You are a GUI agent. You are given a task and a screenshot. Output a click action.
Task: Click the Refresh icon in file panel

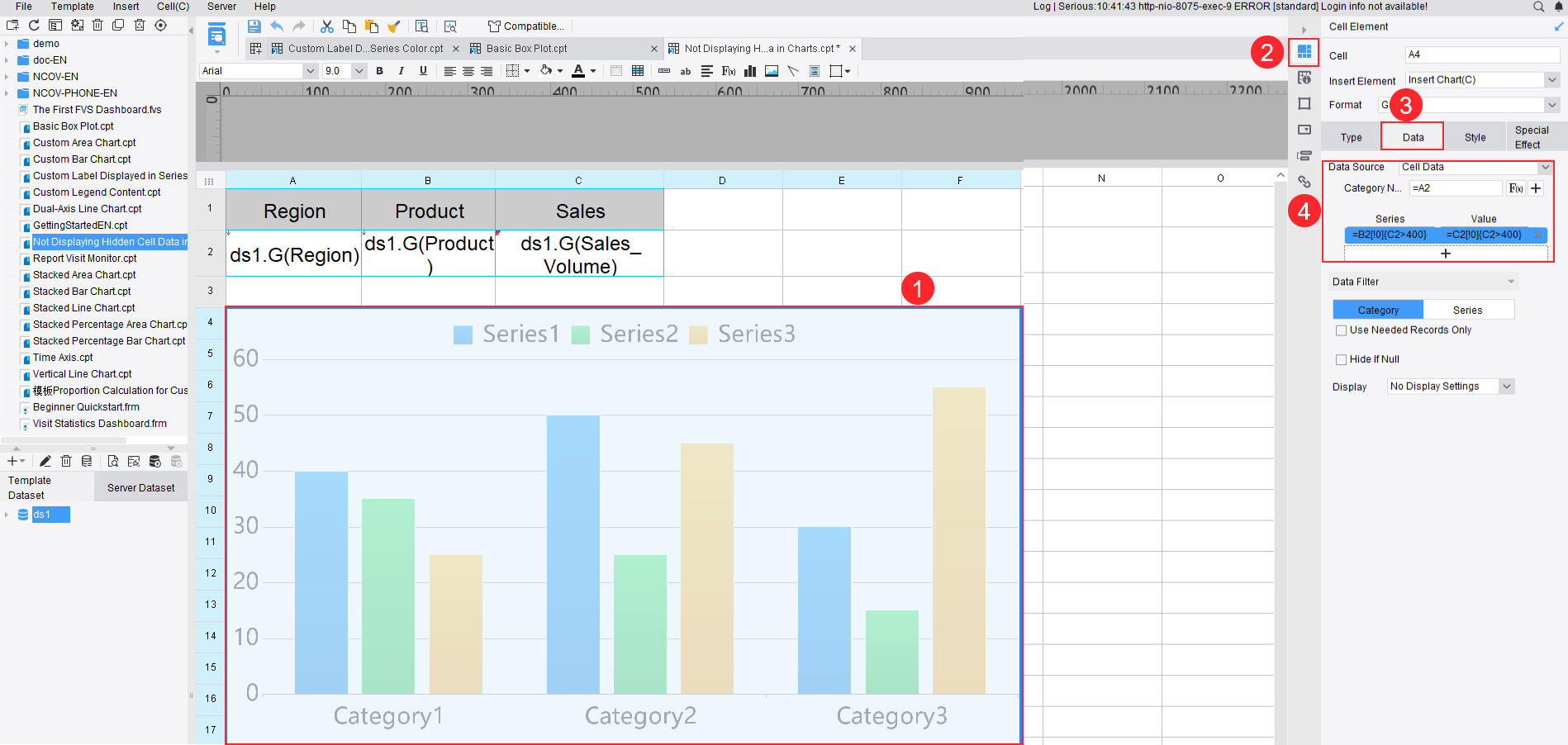(34, 26)
